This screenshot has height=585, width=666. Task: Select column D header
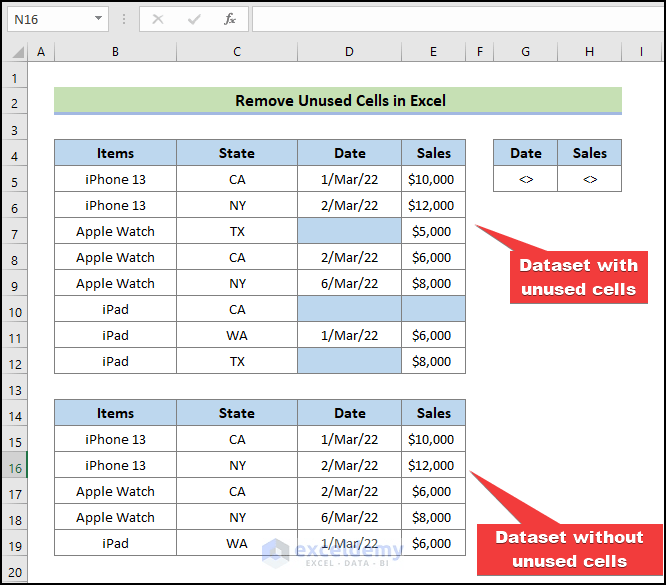(349, 52)
